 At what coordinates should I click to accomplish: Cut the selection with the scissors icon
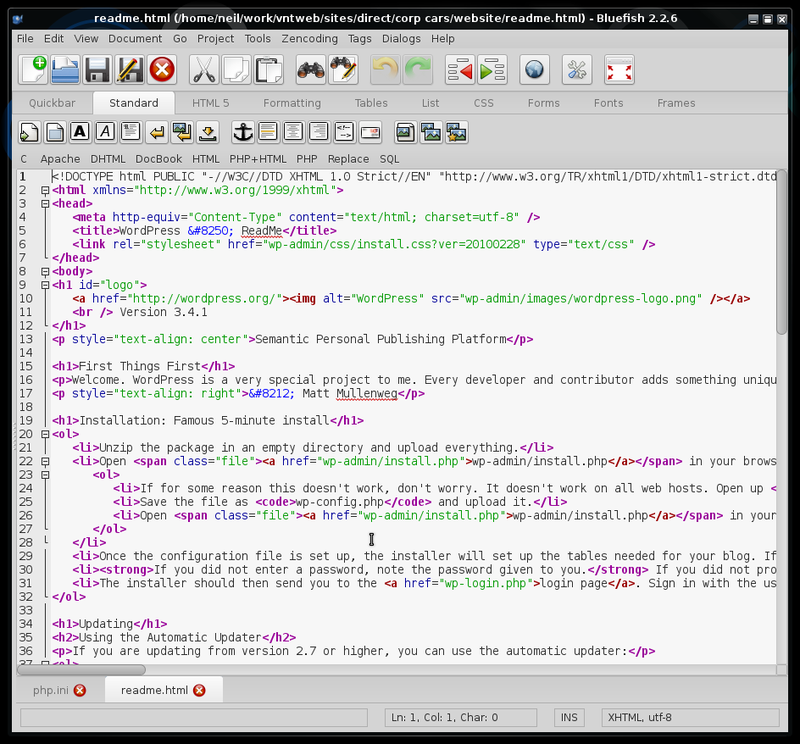(204, 70)
